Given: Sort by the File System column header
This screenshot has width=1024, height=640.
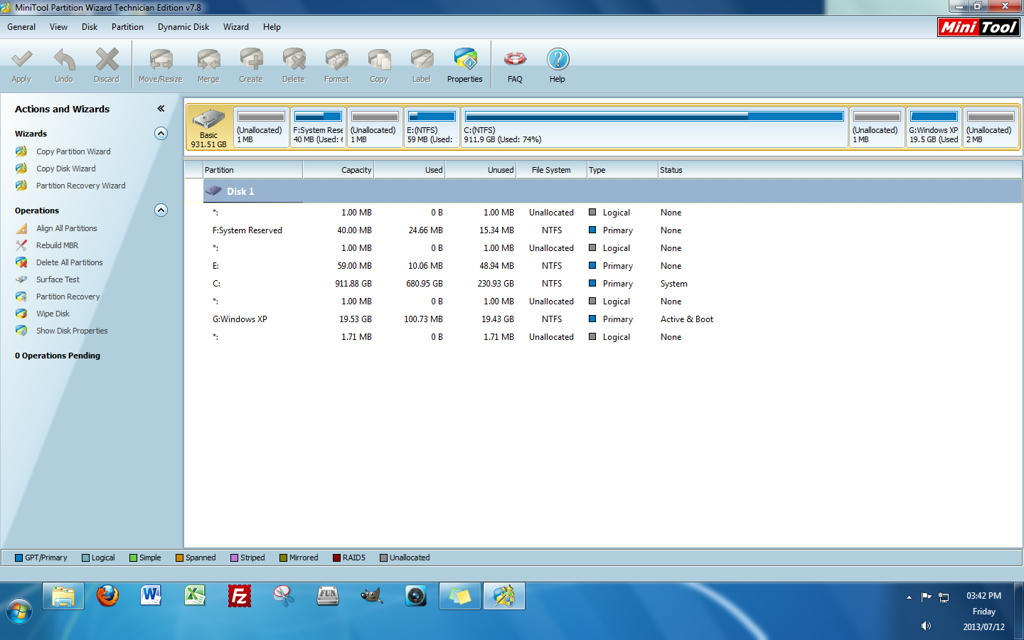Looking at the screenshot, I should point(551,170).
